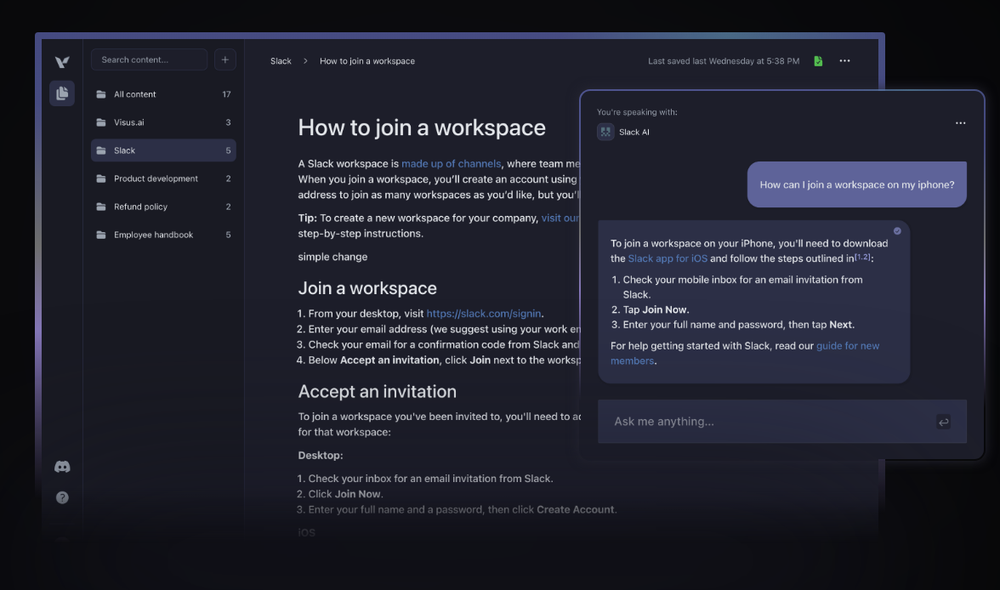Image resolution: width=1000 pixels, height=590 pixels.
Task: Focus the Ask me anything chat input
Action: point(782,422)
